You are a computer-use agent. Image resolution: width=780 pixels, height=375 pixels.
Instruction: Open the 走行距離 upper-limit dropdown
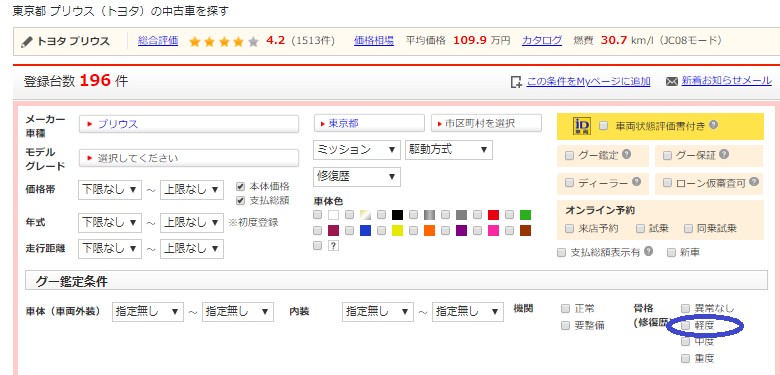(x=192, y=249)
